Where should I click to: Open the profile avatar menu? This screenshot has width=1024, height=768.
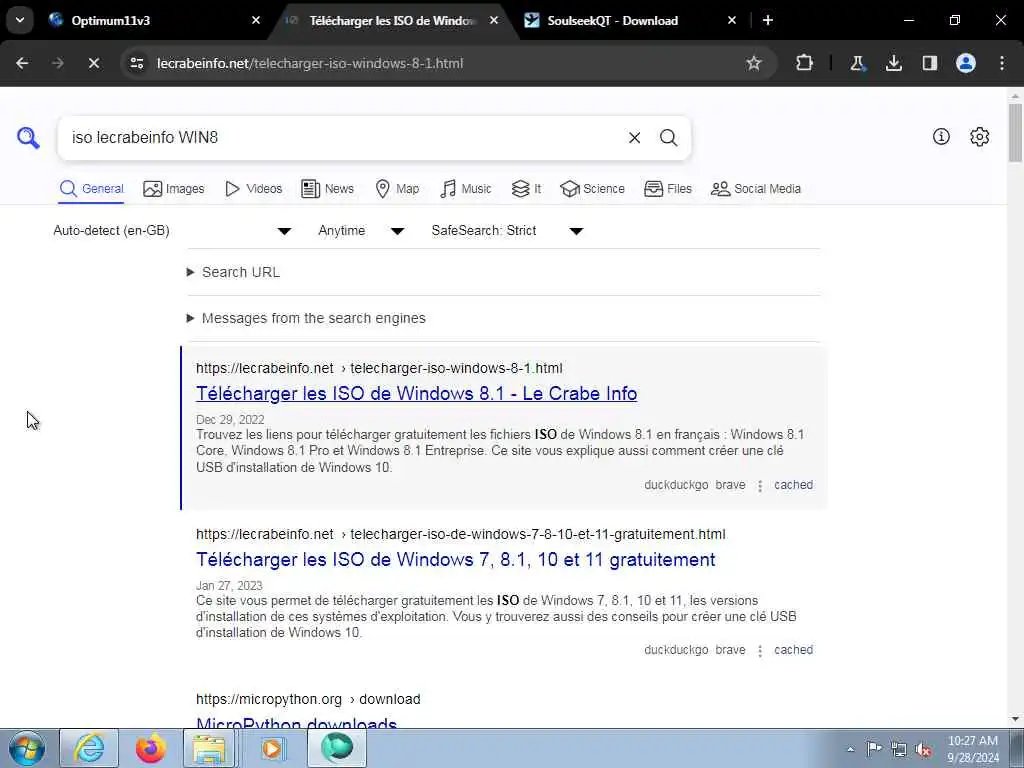click(x=966, y=63)
